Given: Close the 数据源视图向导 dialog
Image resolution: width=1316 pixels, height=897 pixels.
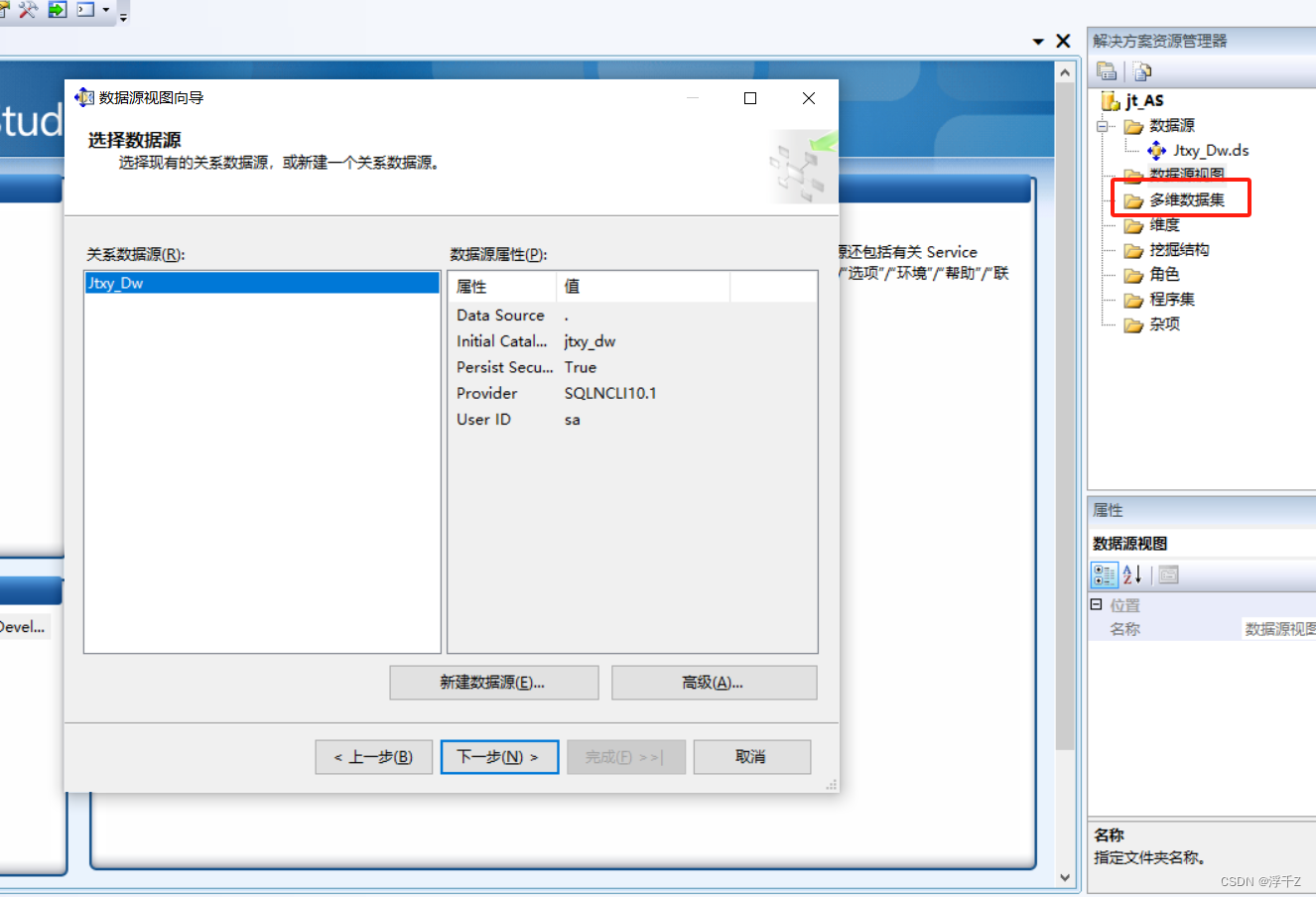Looking at the screenshot, I should pyautogui.click(x=809, y=97).
